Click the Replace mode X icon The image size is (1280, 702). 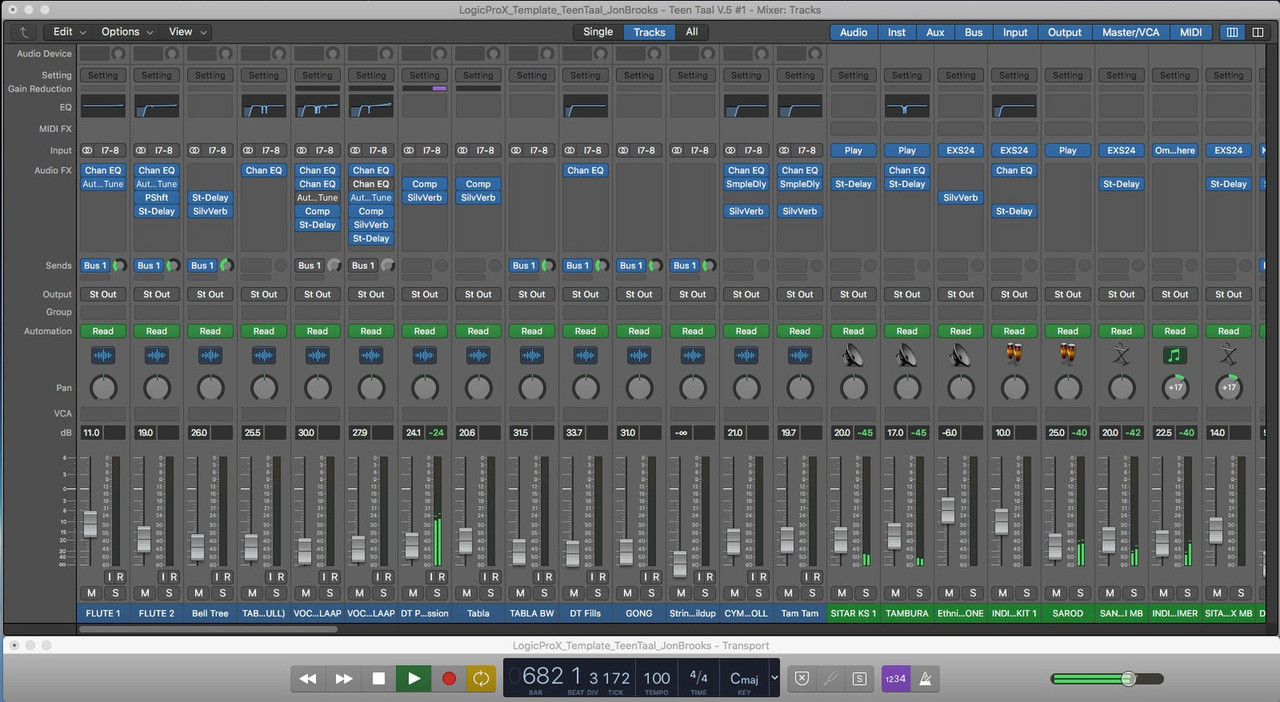801,679
